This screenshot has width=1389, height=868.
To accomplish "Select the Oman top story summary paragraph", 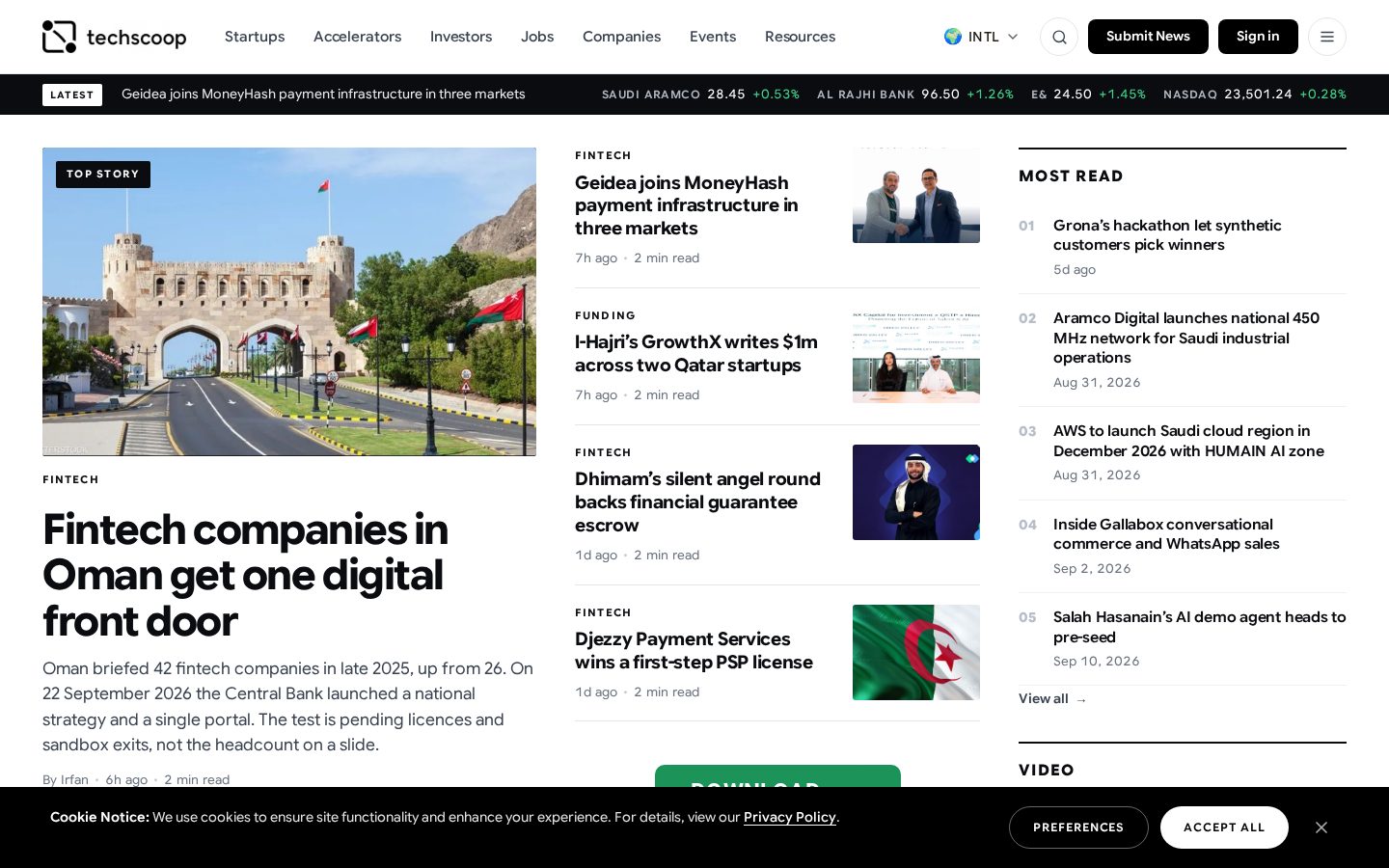I will [x=288, y=706].
